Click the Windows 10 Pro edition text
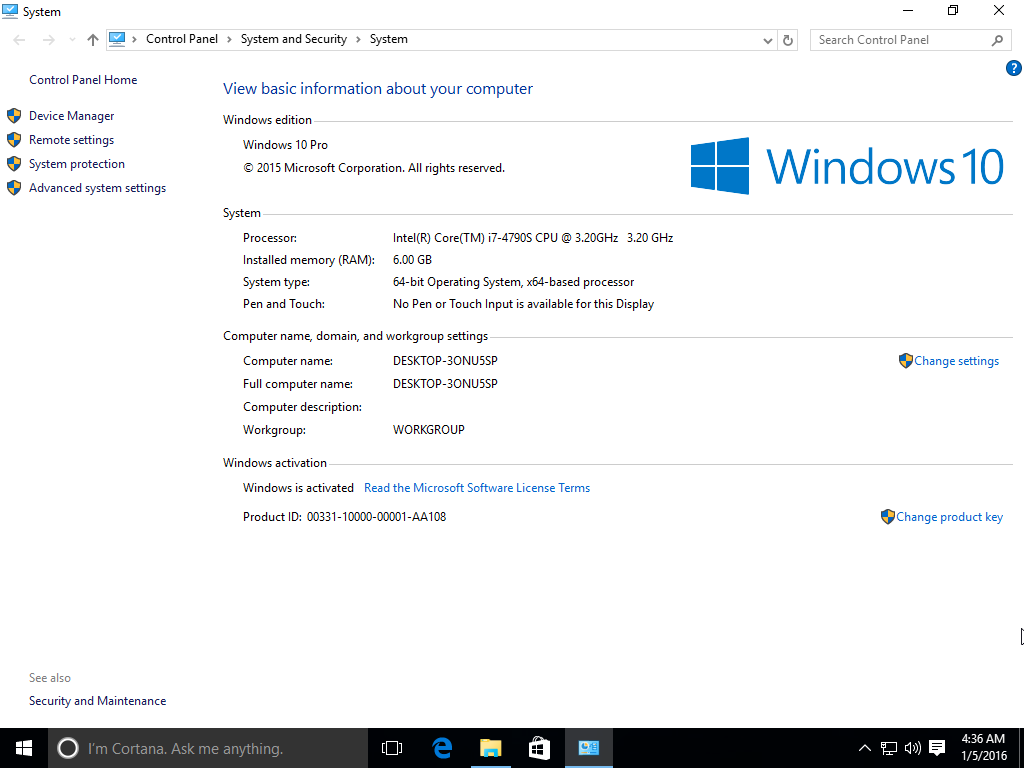 point(285,145)
